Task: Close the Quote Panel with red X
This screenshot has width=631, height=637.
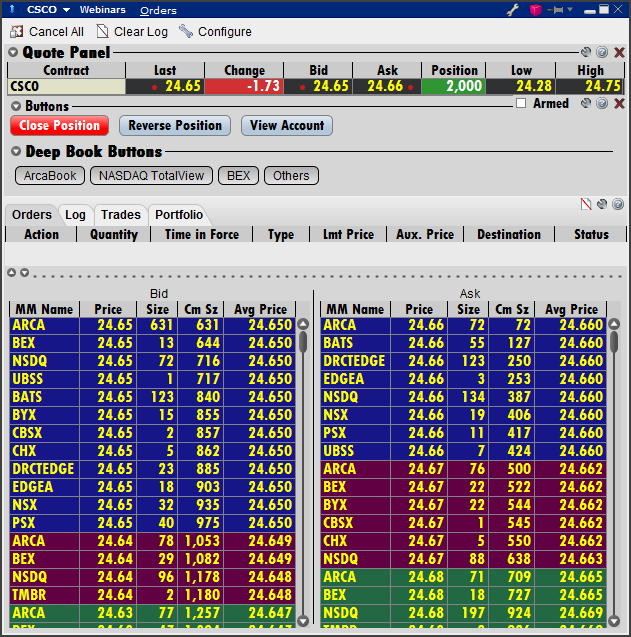Action: click(x=619, y=52)
